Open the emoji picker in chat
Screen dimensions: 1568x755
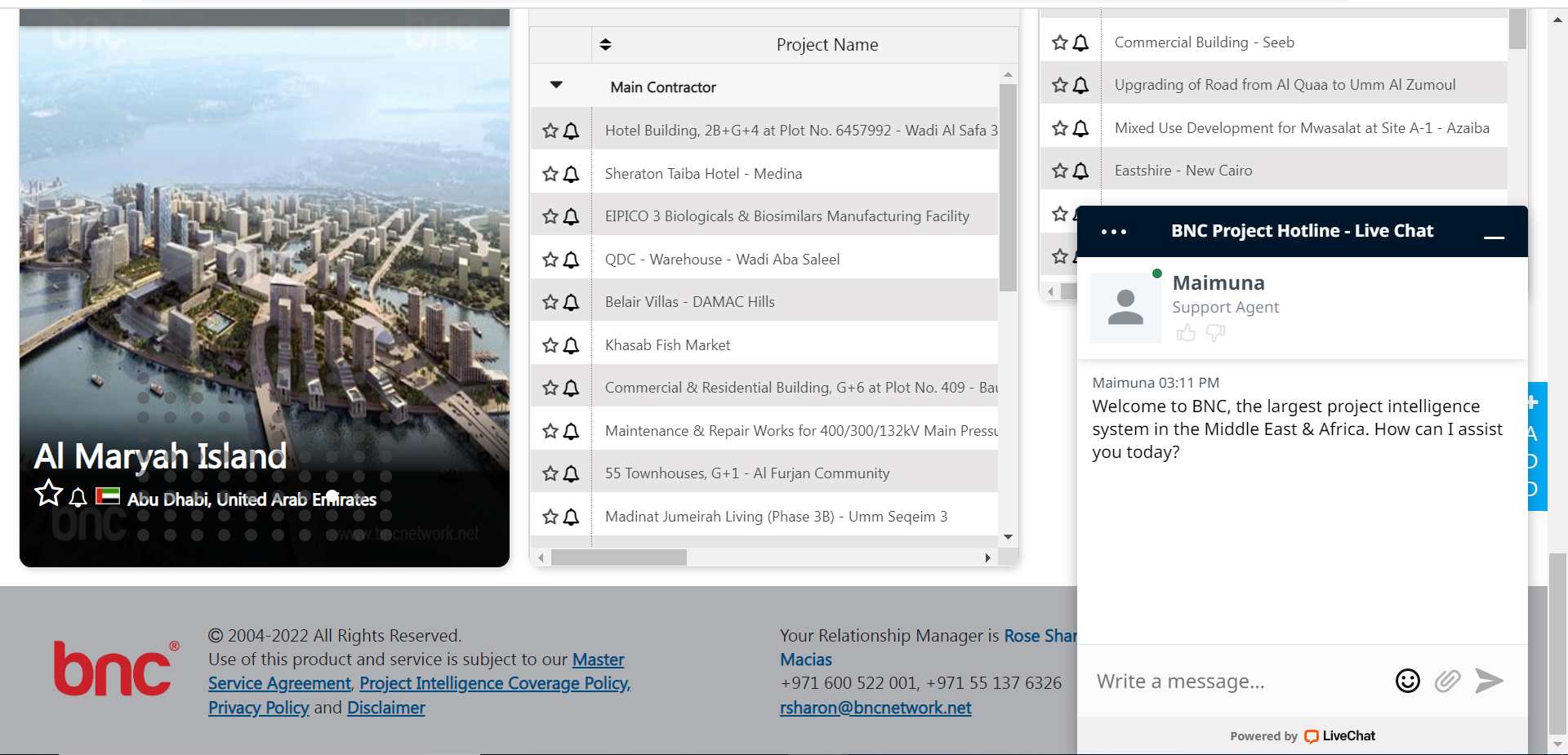coord(1407,681)
